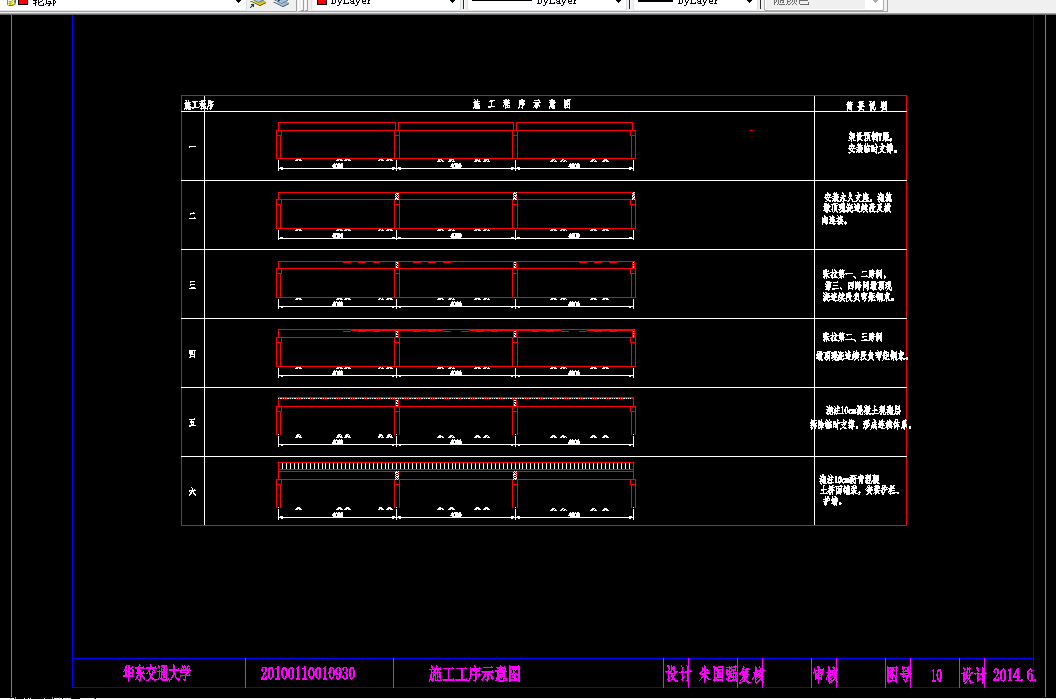Select the step 四 description starting 张拉第二、三跨
The width and height of the screenshot is (1056, 699).
[862, 346]
